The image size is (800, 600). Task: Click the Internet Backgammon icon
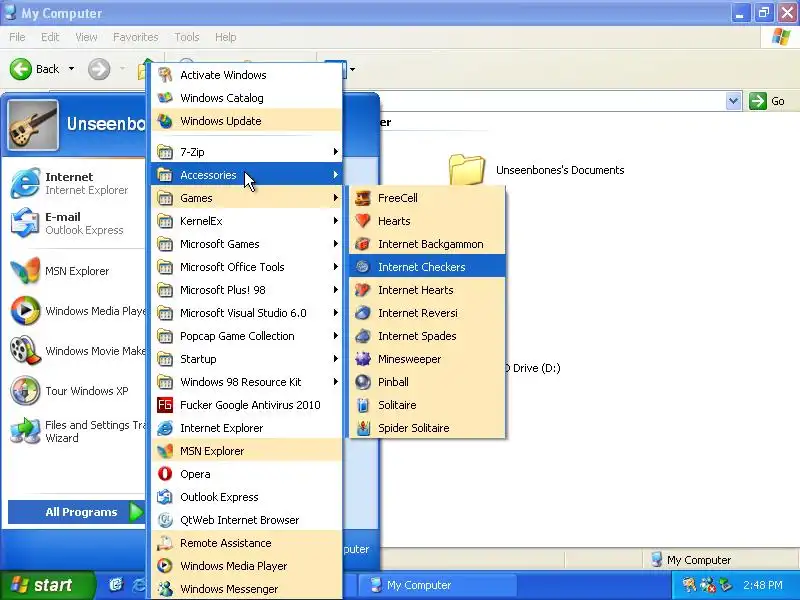(x=363, y=244)
